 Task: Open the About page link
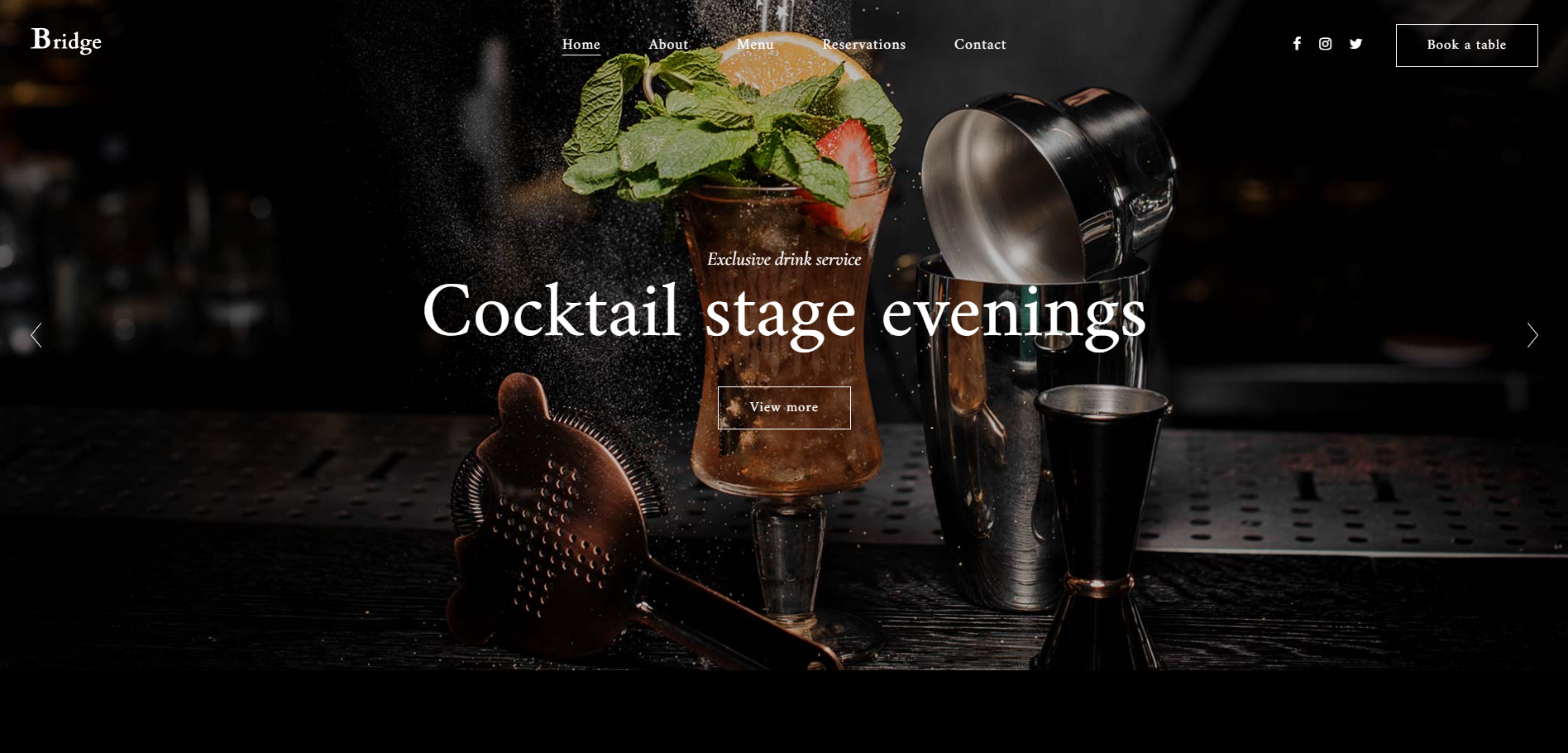point(668,45)
